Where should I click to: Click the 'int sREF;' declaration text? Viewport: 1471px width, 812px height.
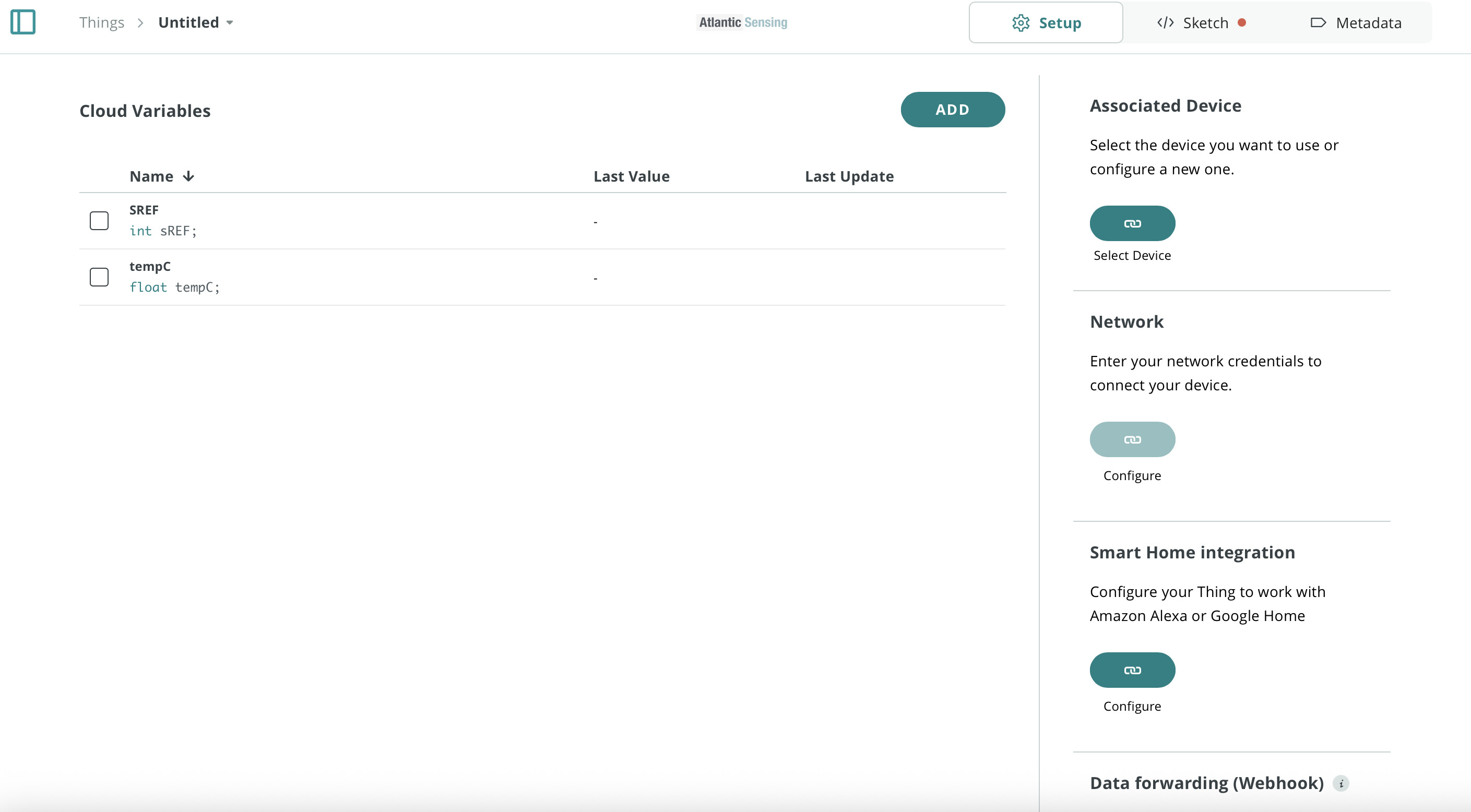pos(163,231)
